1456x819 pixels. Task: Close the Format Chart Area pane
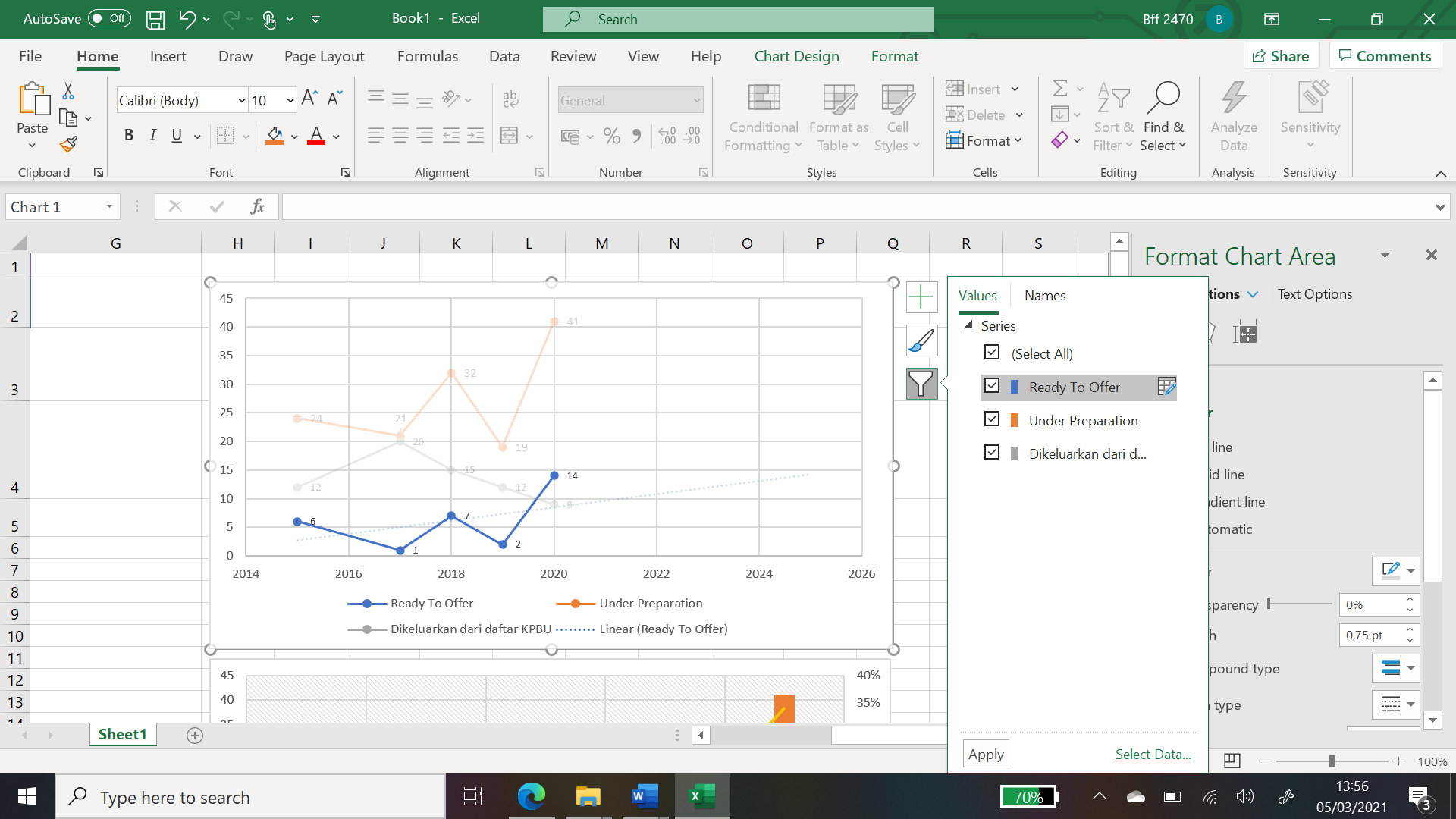[1431, 256]
